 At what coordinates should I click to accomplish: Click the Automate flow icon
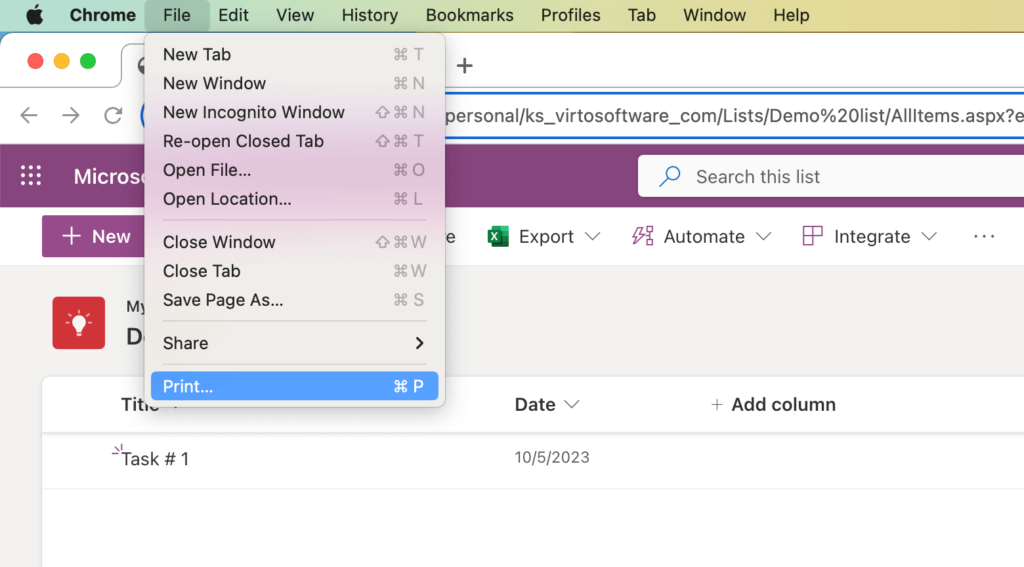[x=643, y=236]
